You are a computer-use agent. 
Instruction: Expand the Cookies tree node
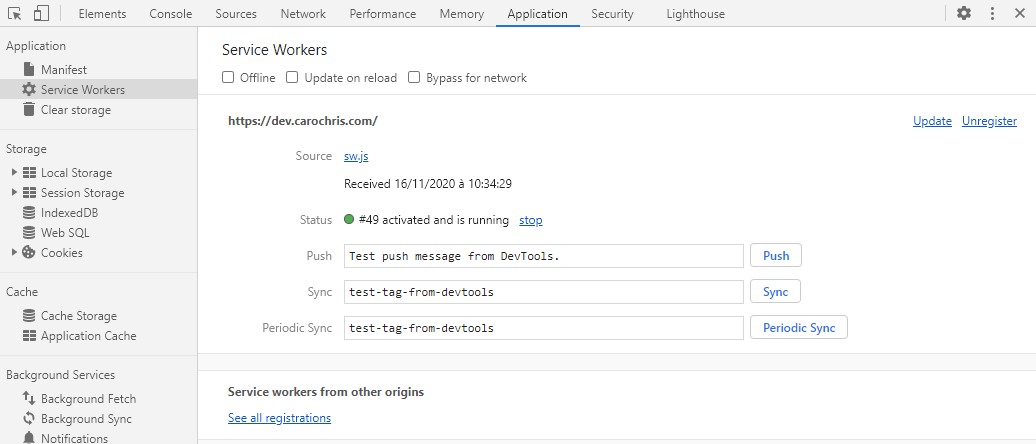(x=15, y=252)
